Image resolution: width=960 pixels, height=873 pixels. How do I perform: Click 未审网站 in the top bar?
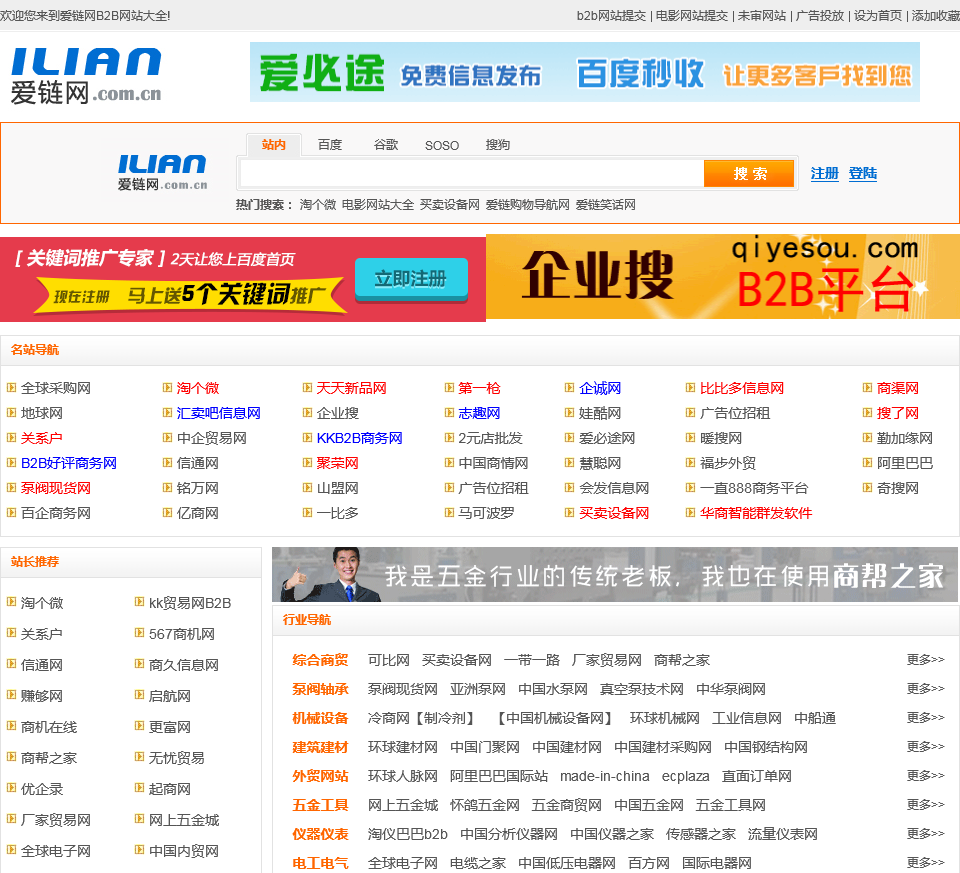[x=762, y=16]
